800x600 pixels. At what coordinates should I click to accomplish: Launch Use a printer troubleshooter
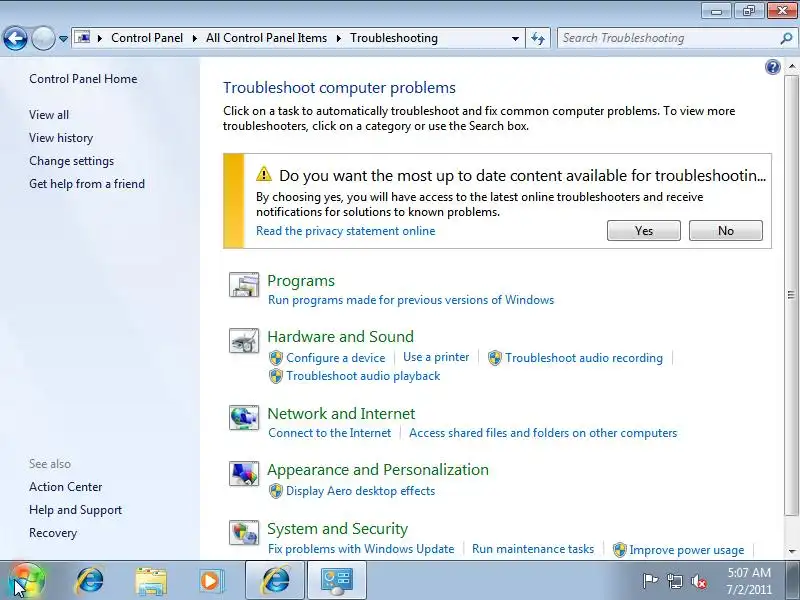436,357
